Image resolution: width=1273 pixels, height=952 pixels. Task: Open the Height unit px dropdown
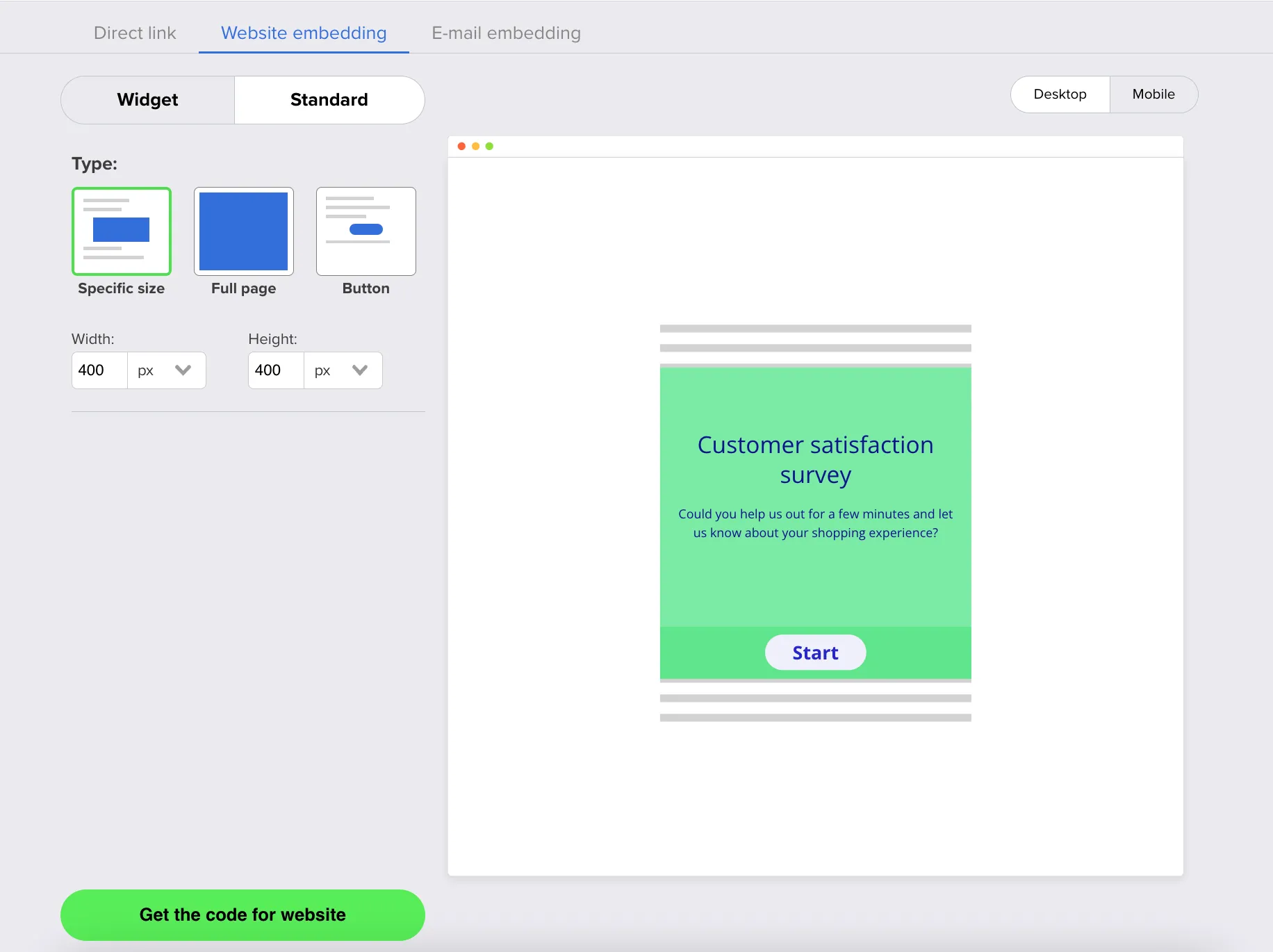tap(343, 370)
